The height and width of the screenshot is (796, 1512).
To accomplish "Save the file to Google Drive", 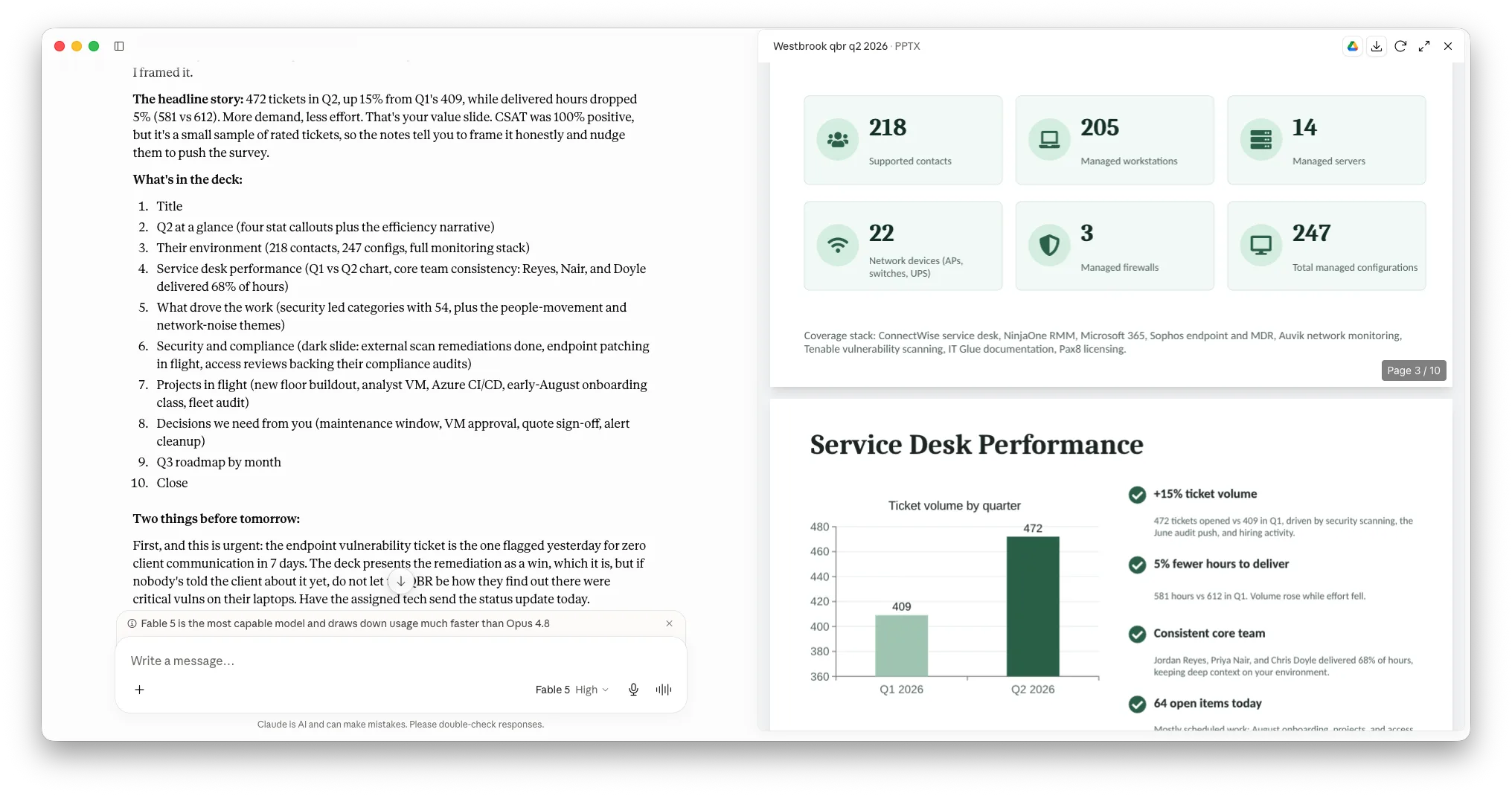I will click(x=1353, y=46).
